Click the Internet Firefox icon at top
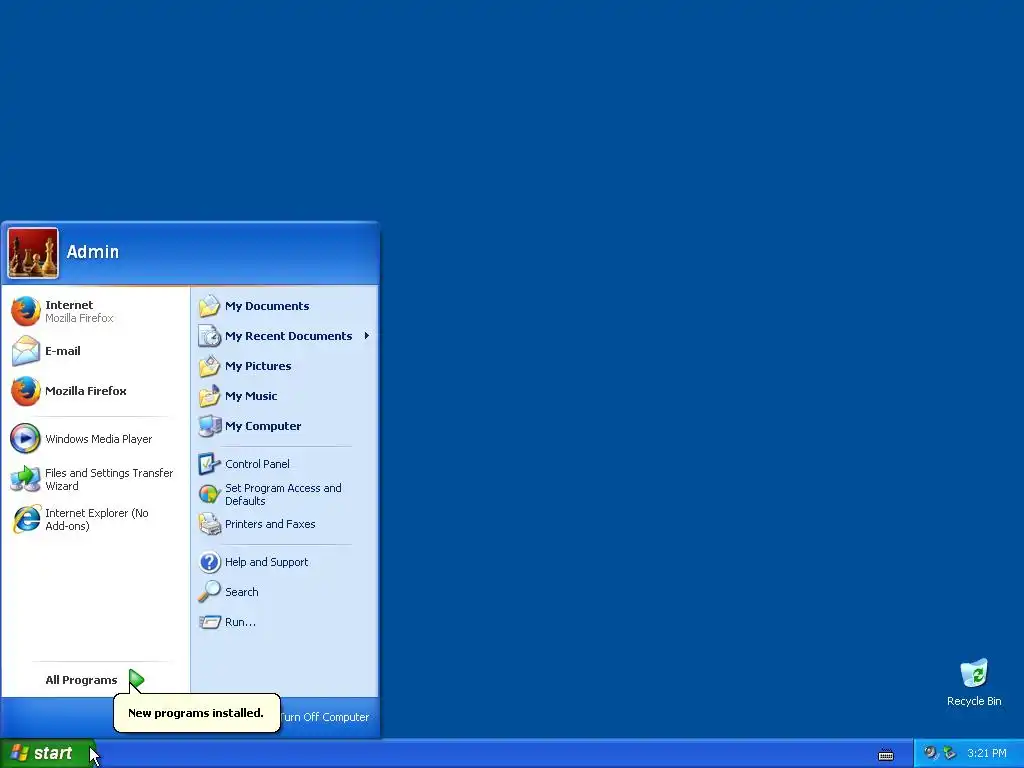 click(25, 311)
